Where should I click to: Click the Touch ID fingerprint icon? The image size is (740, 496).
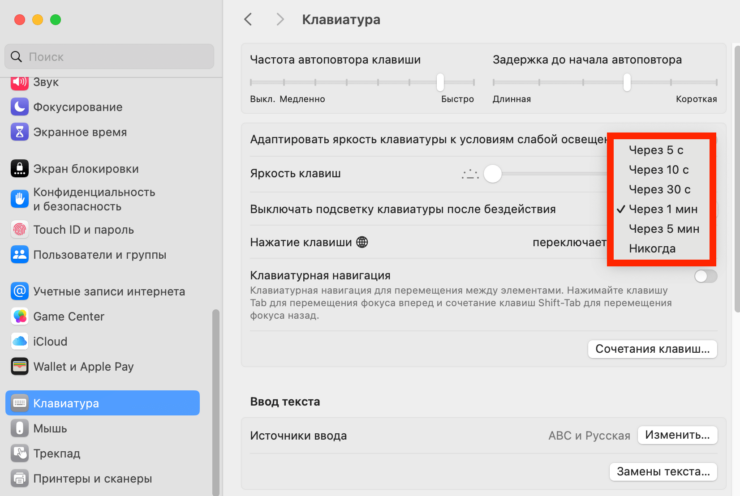pyautogui.click(x=19, y=229)
